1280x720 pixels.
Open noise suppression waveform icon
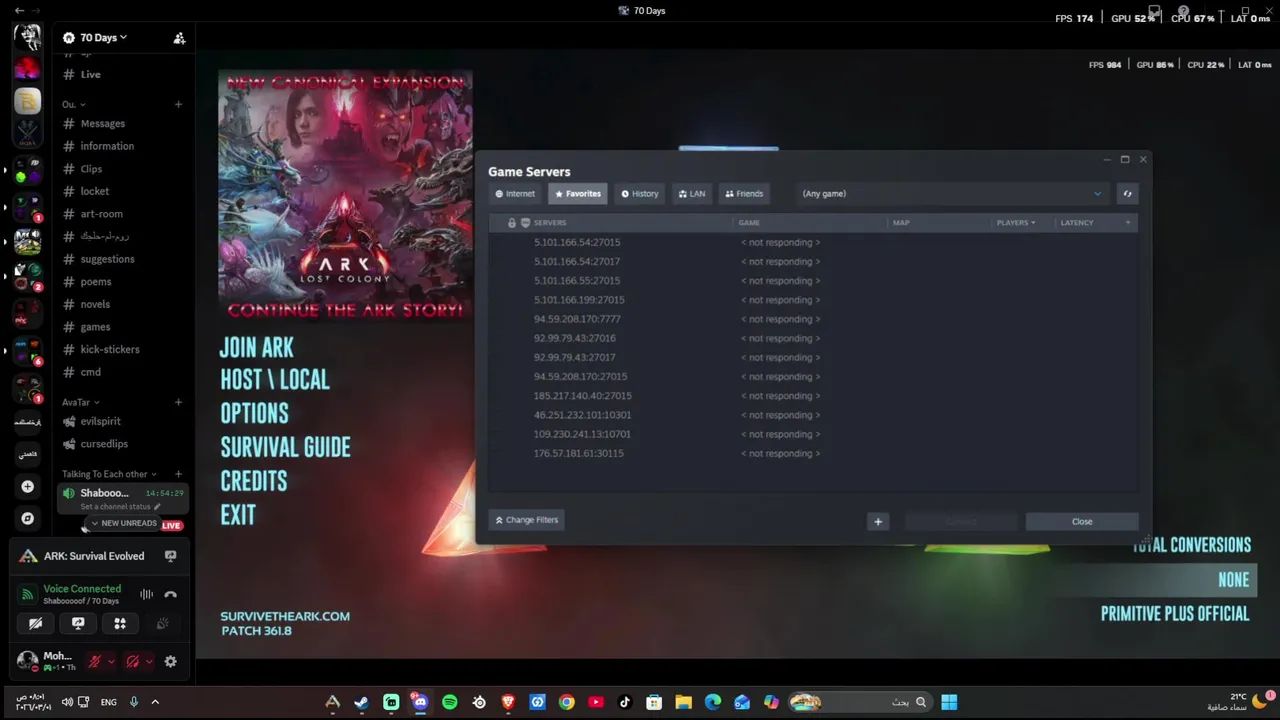tap(146, 594)
